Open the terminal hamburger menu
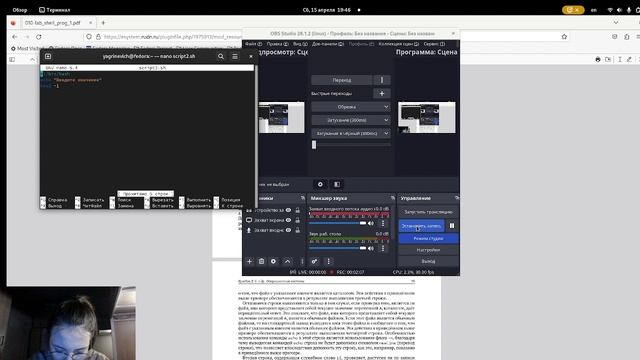Image resolution: width=640 pixels, height=360 pixels. coord(235,56)
